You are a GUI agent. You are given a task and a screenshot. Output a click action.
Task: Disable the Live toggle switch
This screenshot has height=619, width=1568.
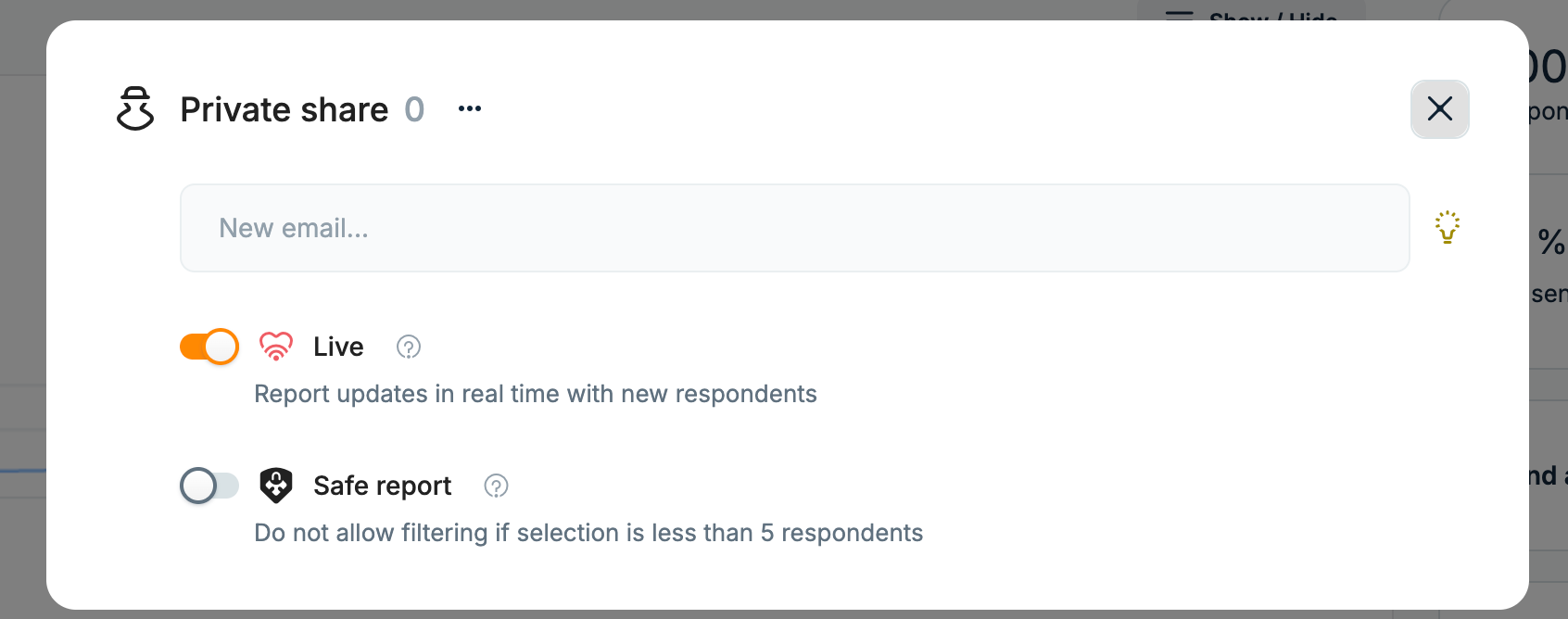click(209, 347)
